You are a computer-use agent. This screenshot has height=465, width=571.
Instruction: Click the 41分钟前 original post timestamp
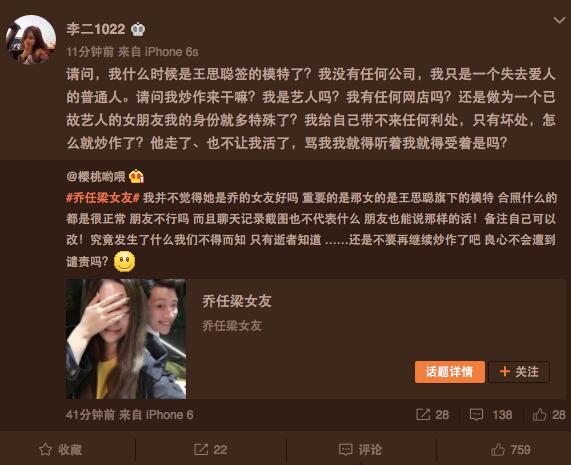click(90, 415)
